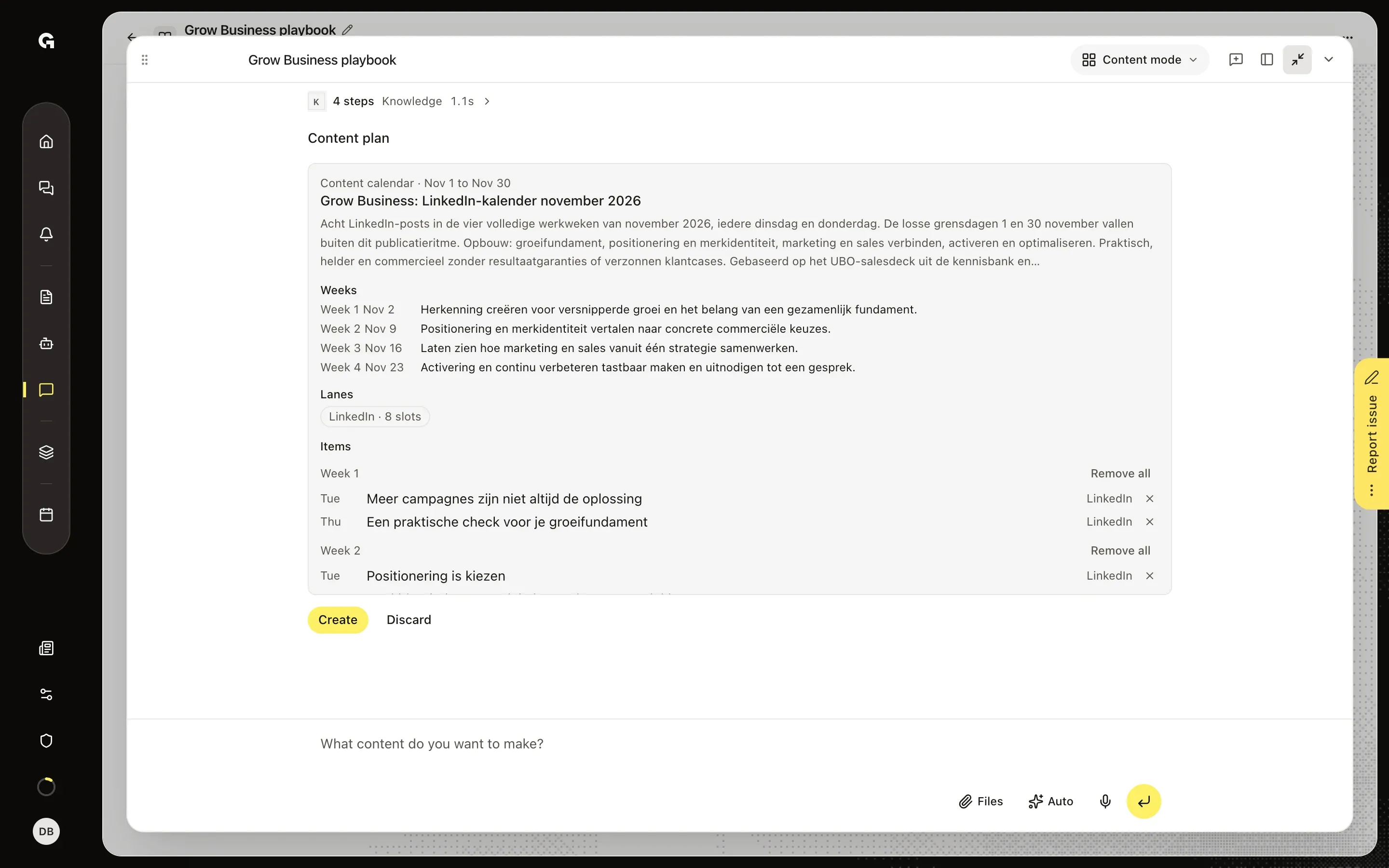Open the calendar icon in sidebar

(46, 515)
